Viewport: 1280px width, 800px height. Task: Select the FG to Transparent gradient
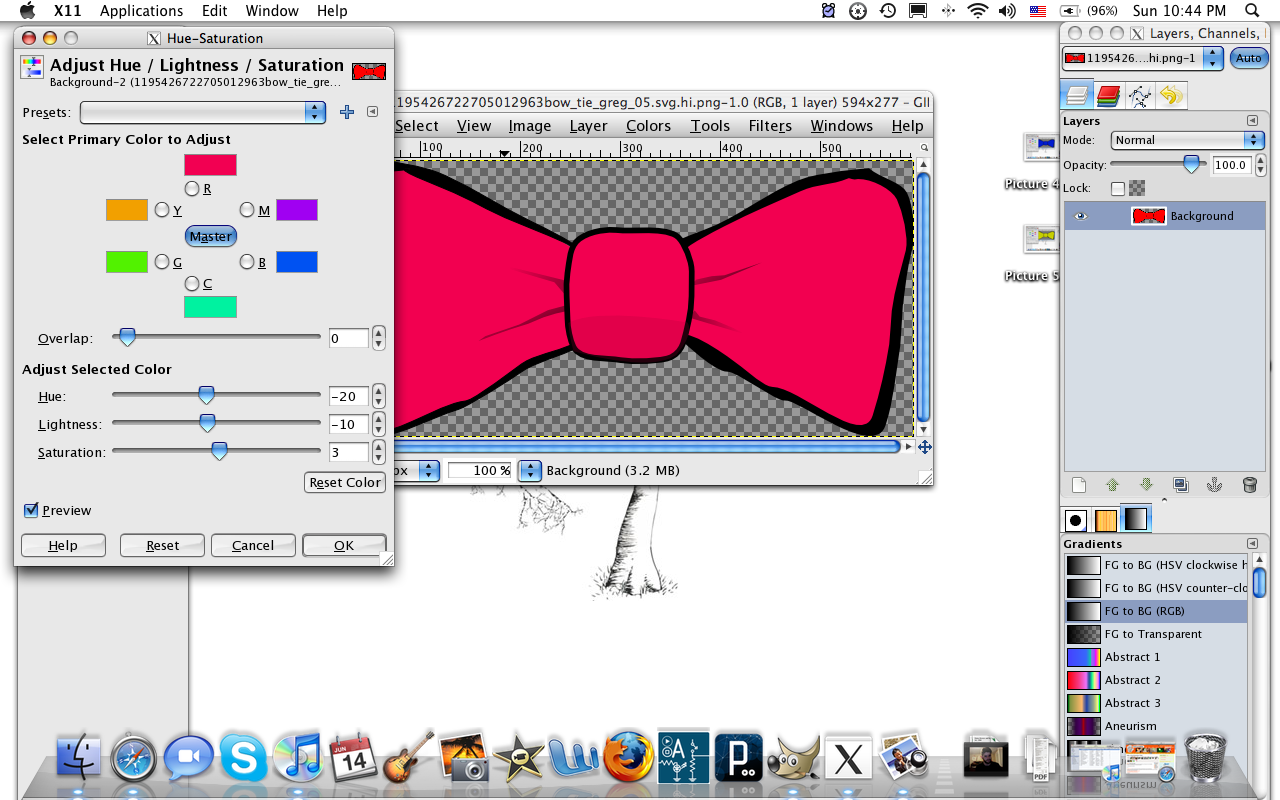coord(1156,634)
